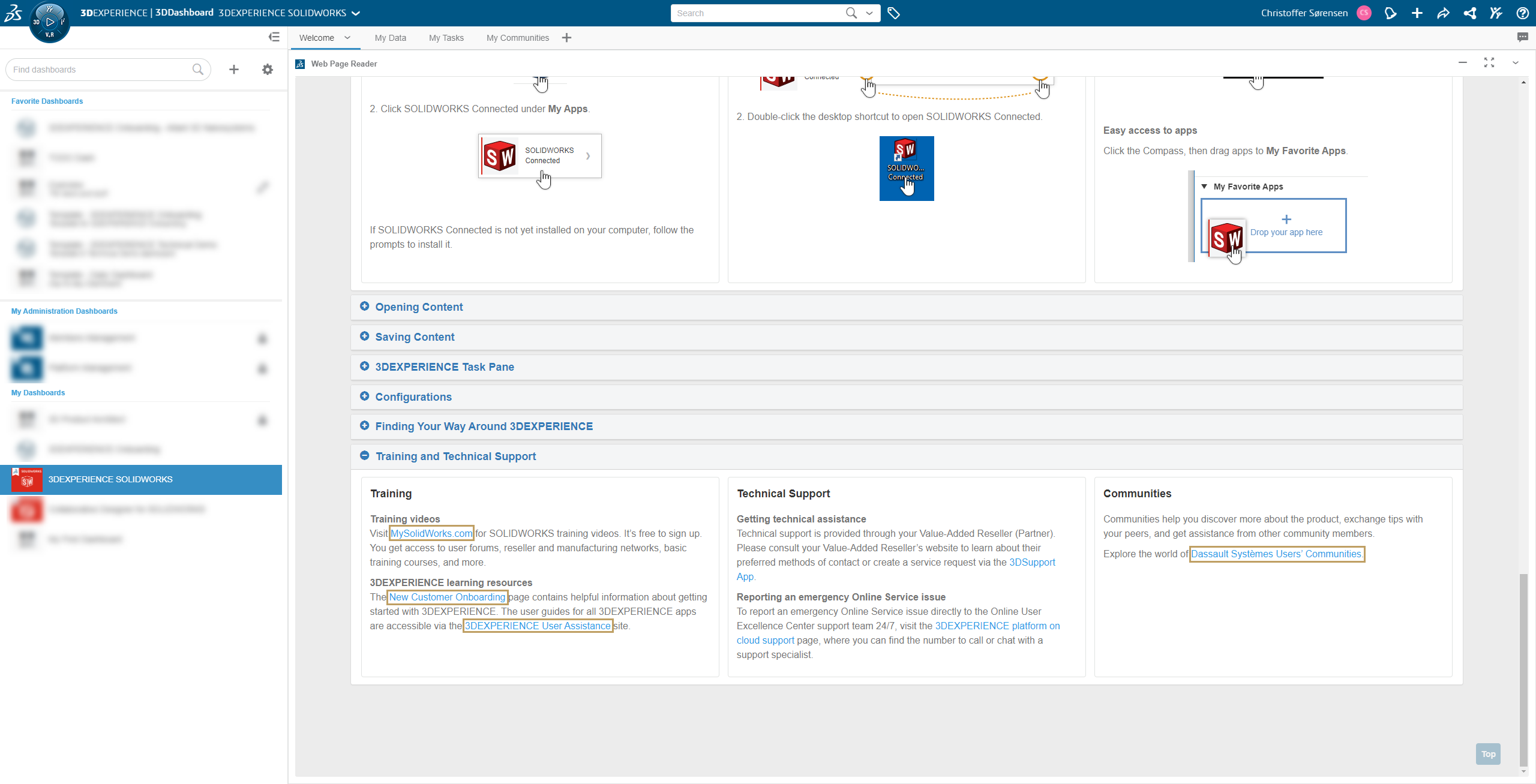This screenshot has width=1536, height=784.
Task: Open the Help question mark icon
Action: point(1522,13)
